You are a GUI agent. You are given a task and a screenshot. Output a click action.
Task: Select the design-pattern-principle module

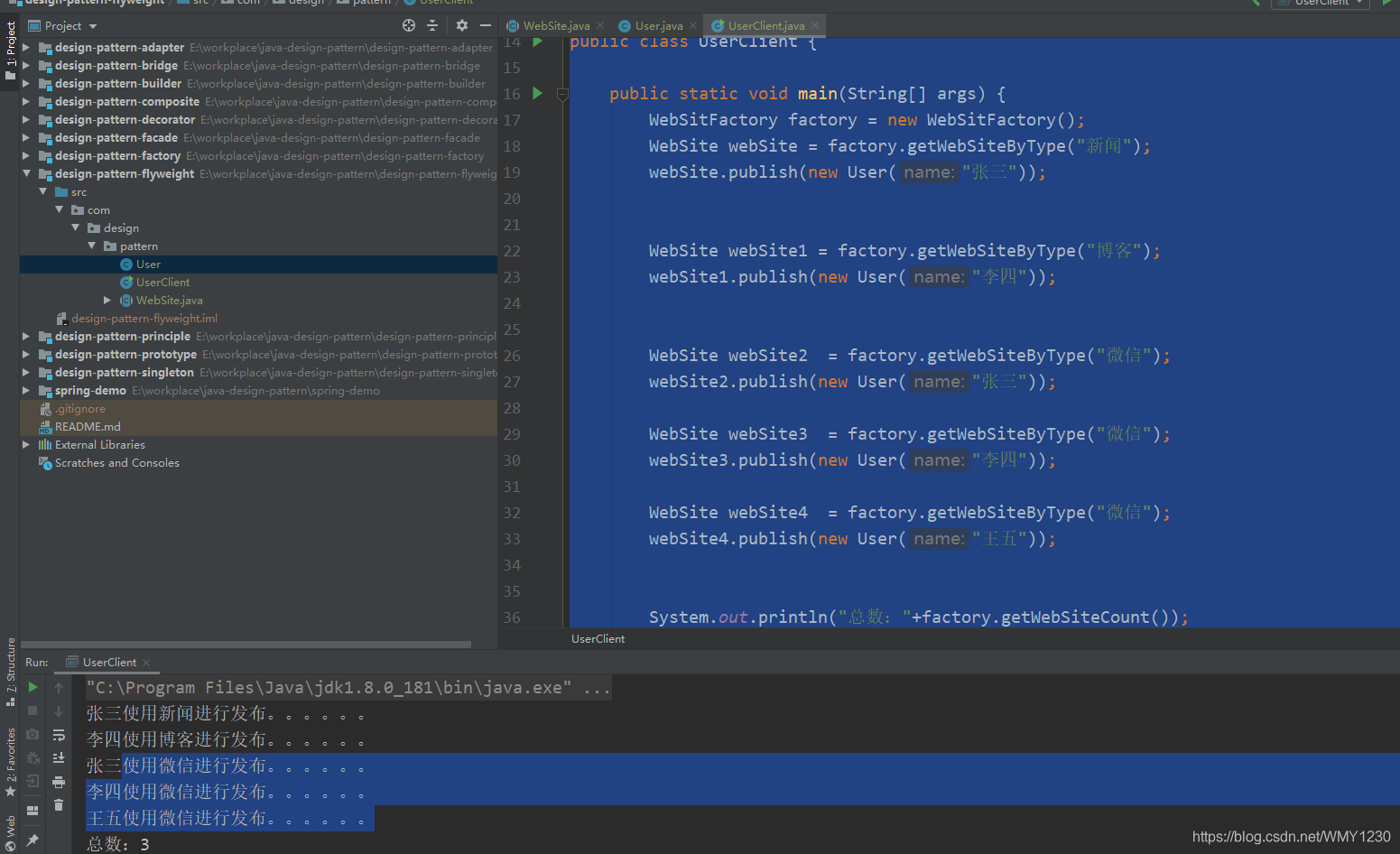click(123, 336)
